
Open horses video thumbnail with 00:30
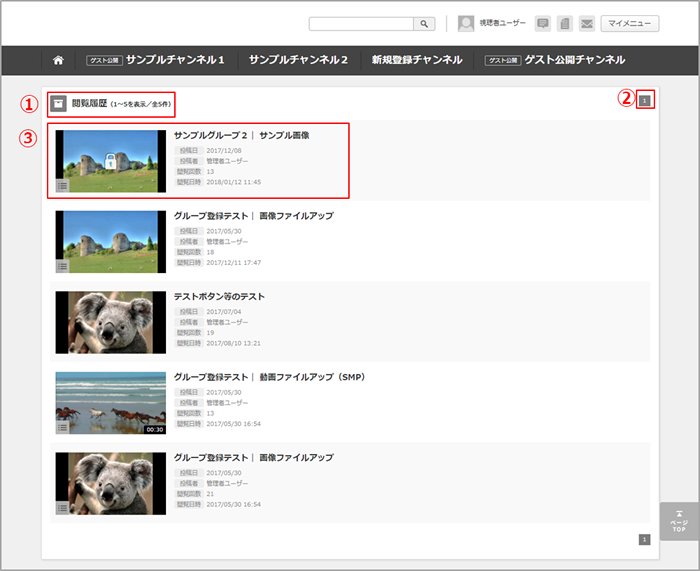click(x=111, y=403)
